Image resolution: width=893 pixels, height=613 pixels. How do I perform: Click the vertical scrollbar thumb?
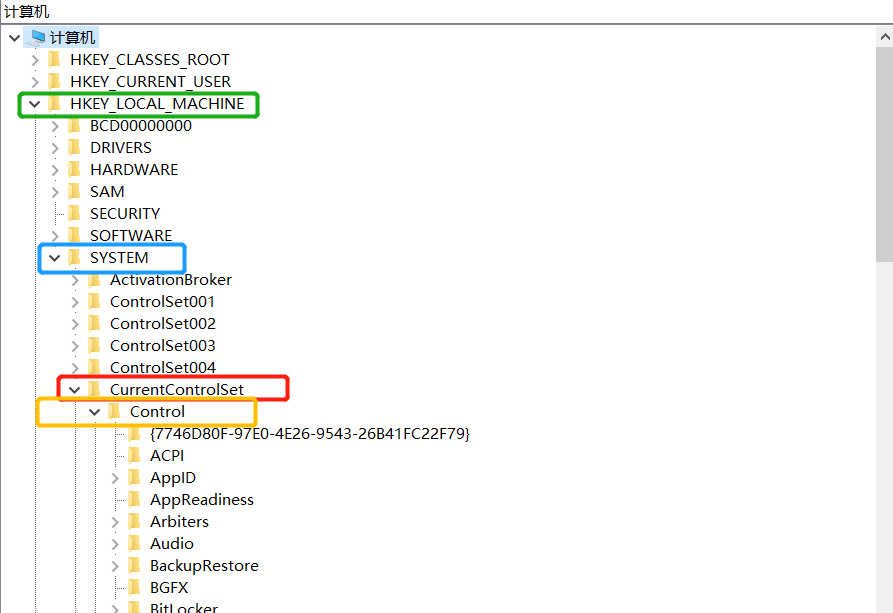(x=884, y=150)
